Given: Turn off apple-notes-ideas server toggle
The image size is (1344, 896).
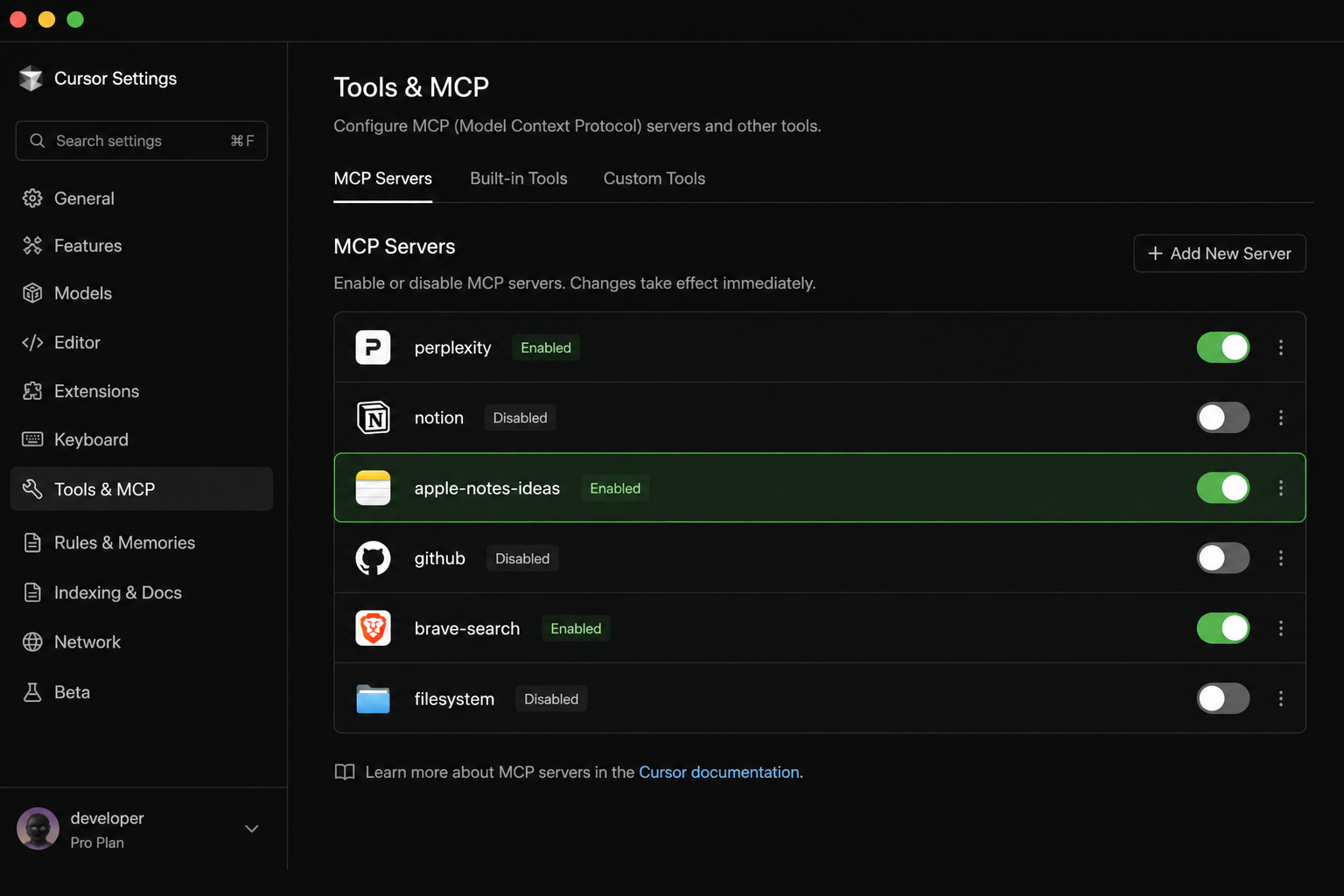Looking at the screenshot, I should click(1223, 487).
